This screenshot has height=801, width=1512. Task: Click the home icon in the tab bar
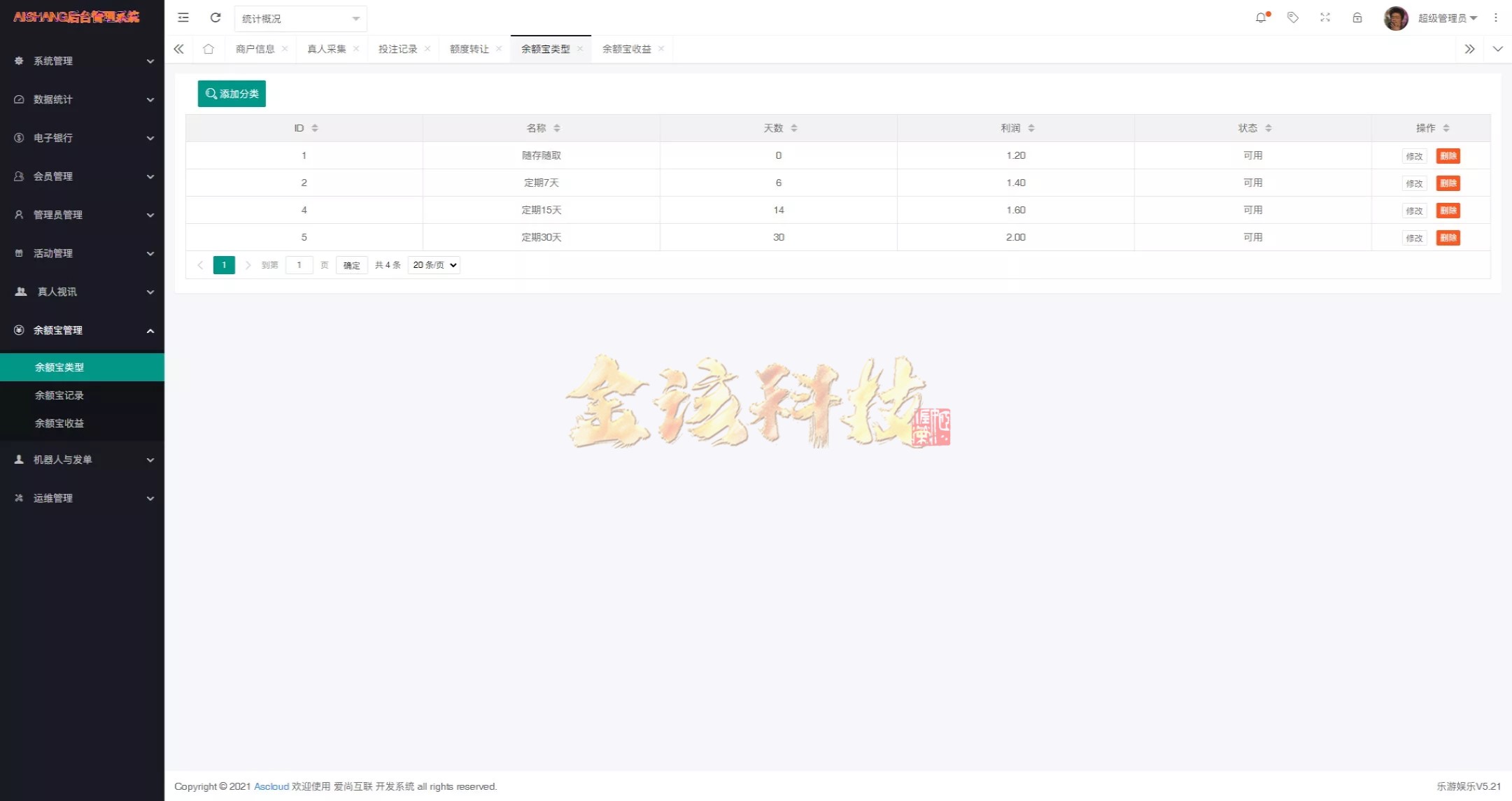[209, 49]
